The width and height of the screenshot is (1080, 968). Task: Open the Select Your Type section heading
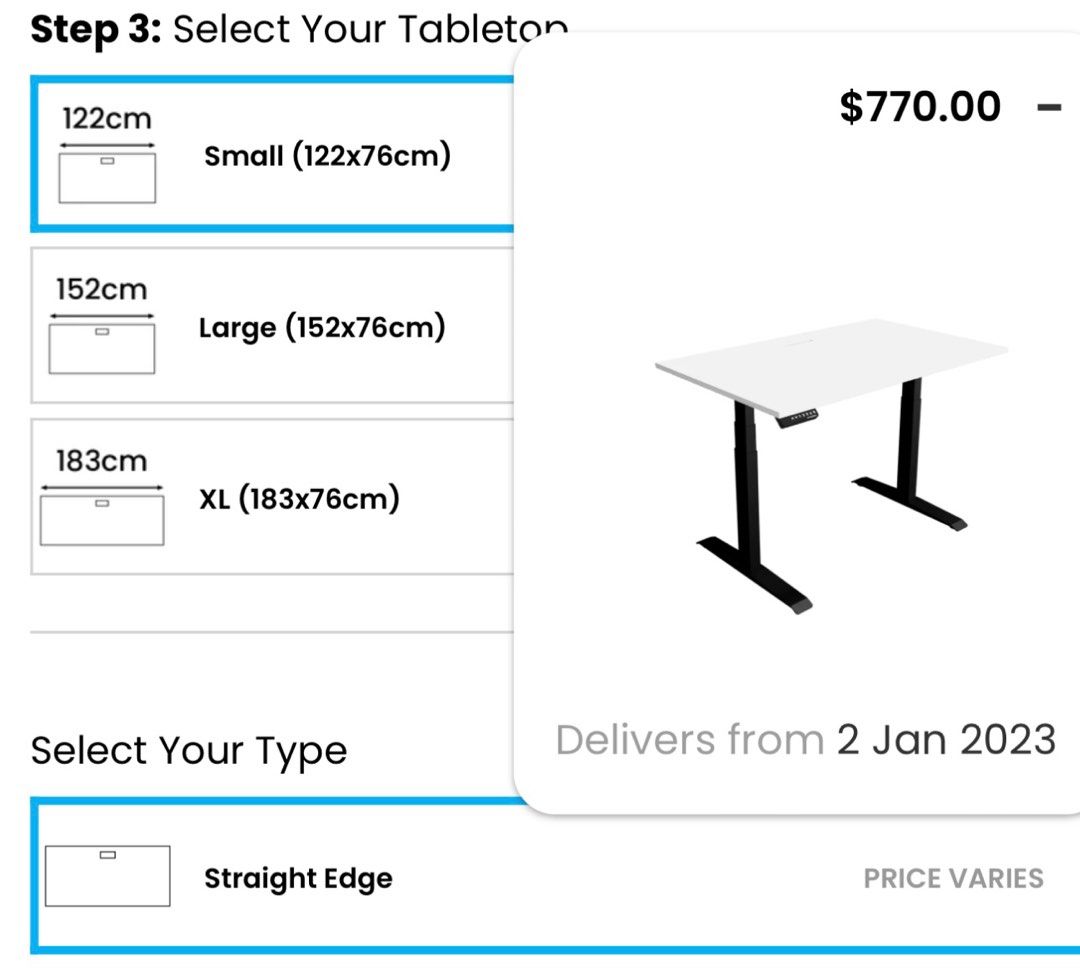coord(190,750)
